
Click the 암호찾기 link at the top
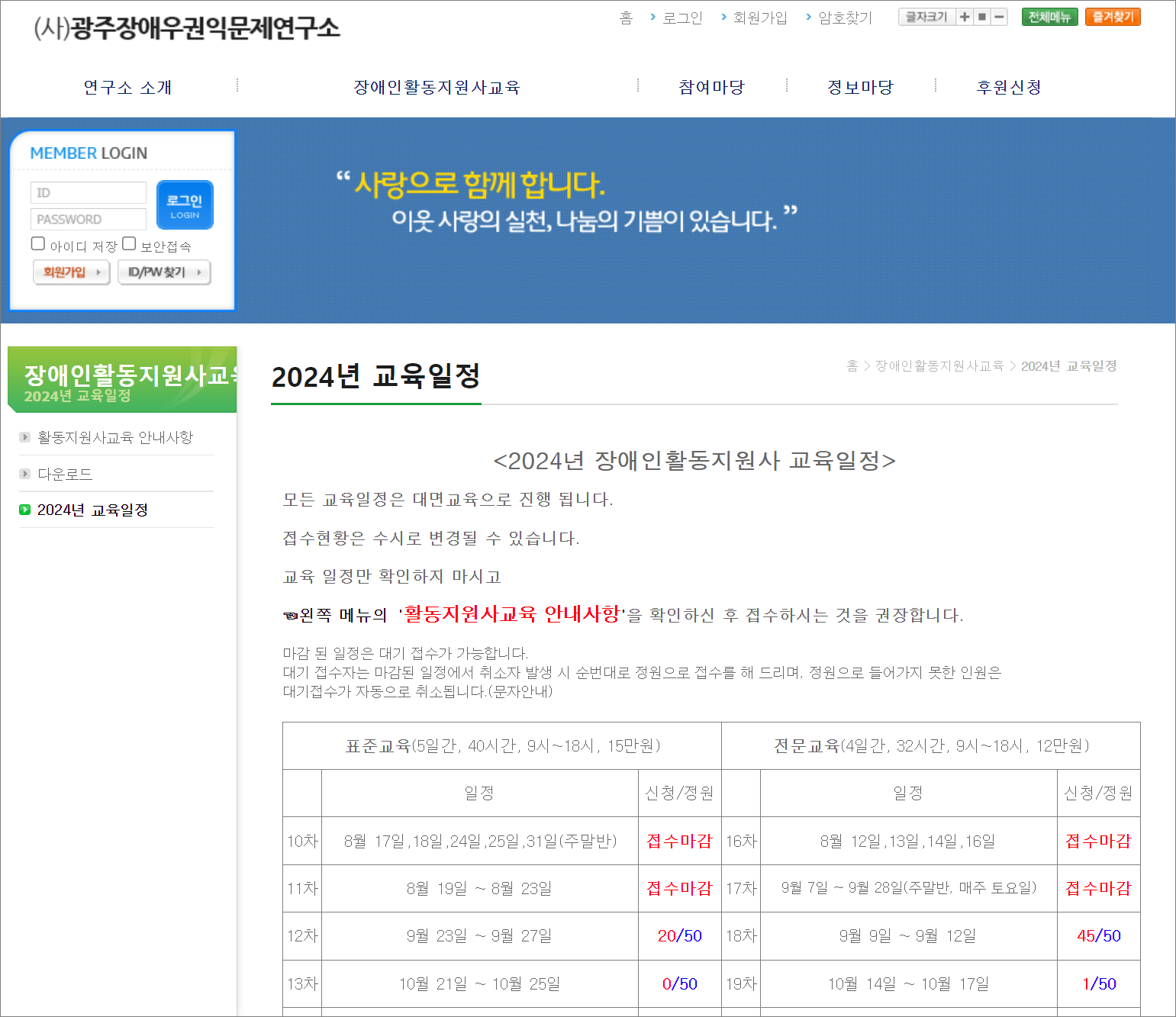pos(844,18)
